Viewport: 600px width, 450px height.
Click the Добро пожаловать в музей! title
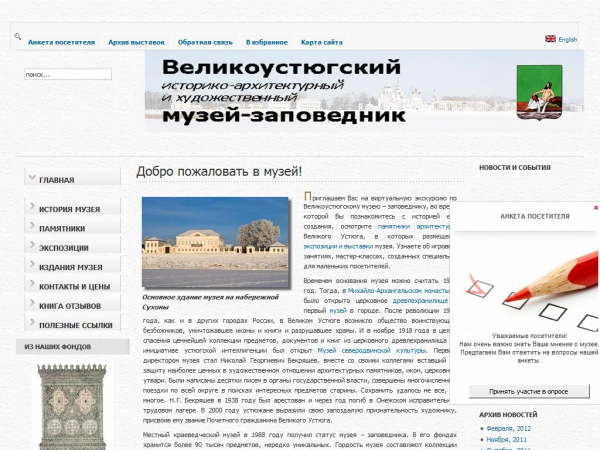point(219,171)
